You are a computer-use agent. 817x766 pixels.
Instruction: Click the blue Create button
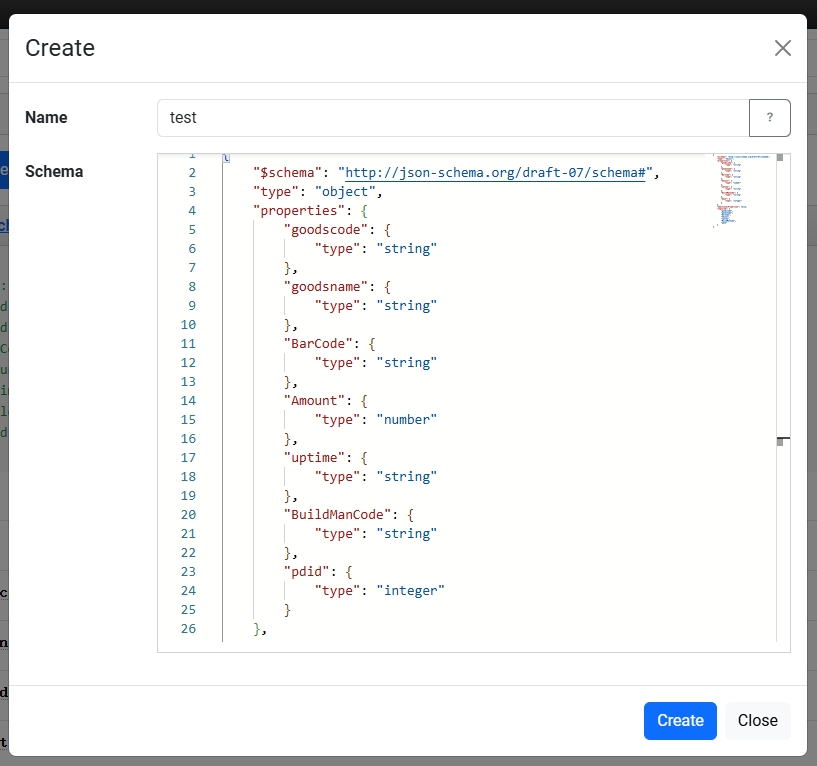pyautogui.click(x=680, y=721)
